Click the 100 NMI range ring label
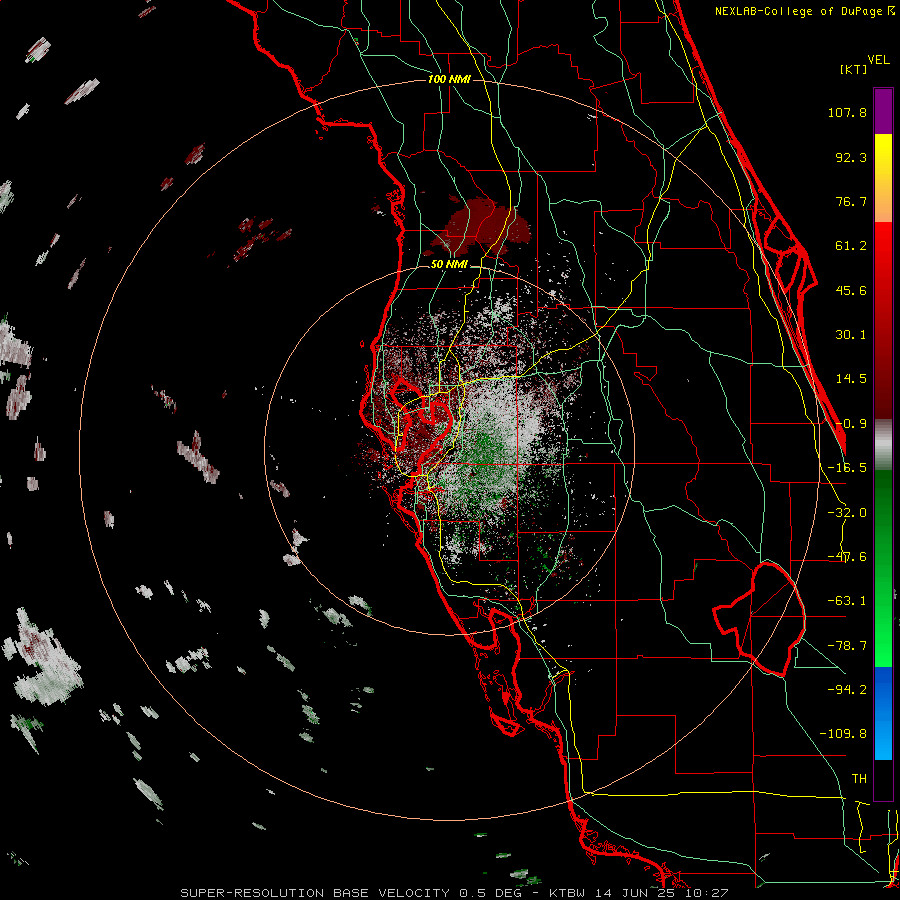900x900 pixels. [449, 79]
